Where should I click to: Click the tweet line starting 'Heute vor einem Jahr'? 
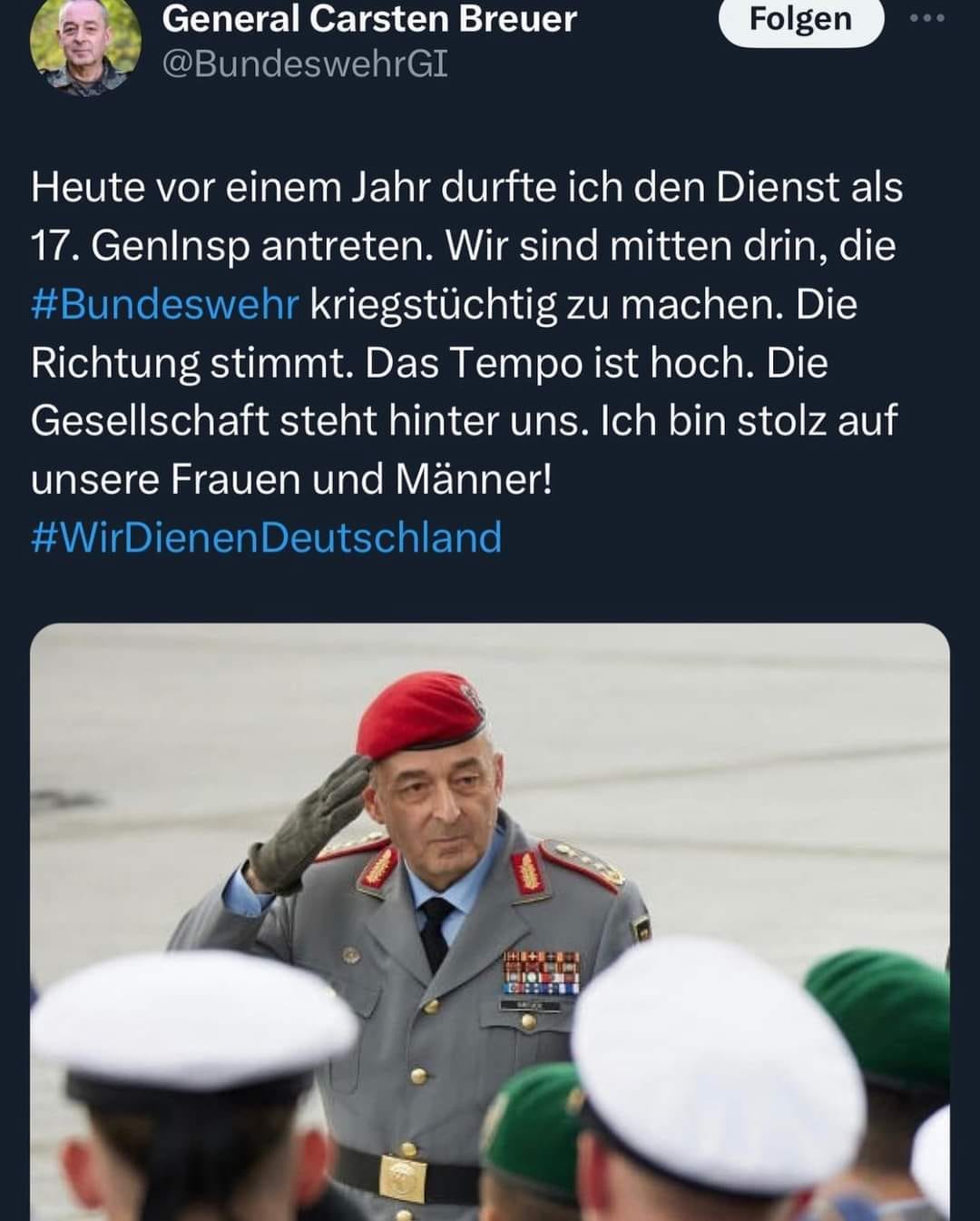[x=466, y=187]
